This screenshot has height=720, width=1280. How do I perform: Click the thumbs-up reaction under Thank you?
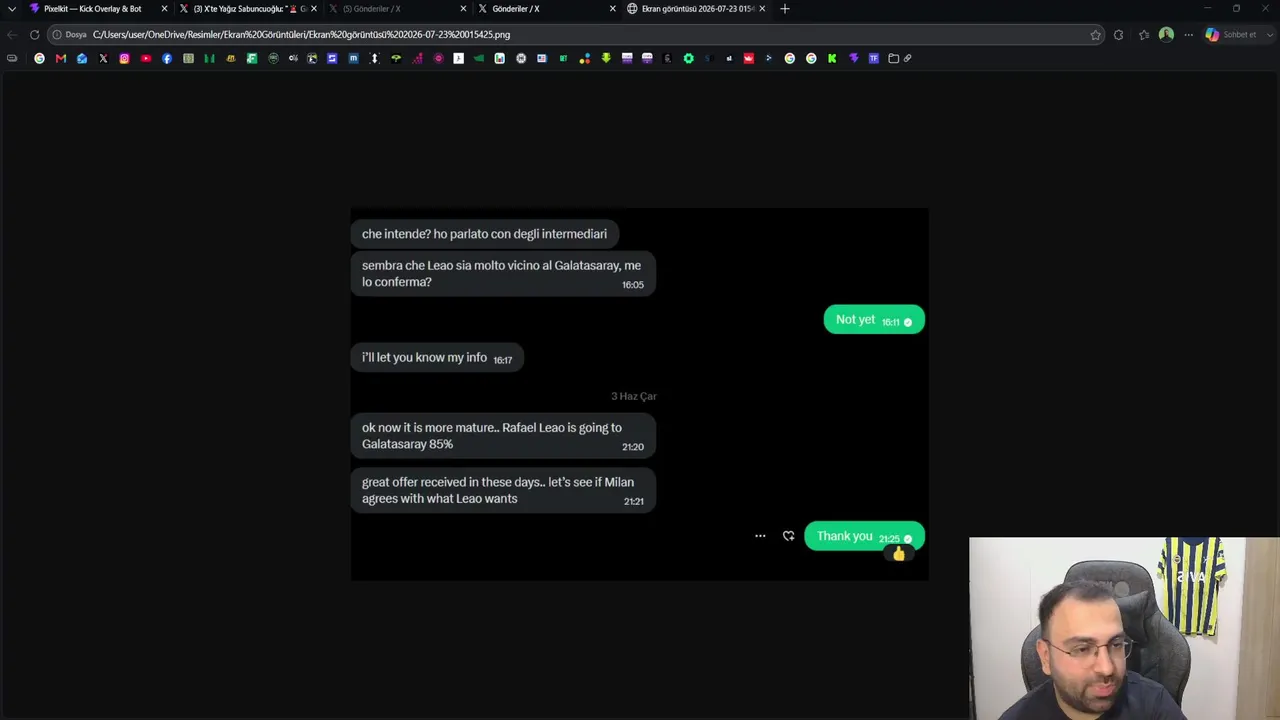click(x=898, y=554)
